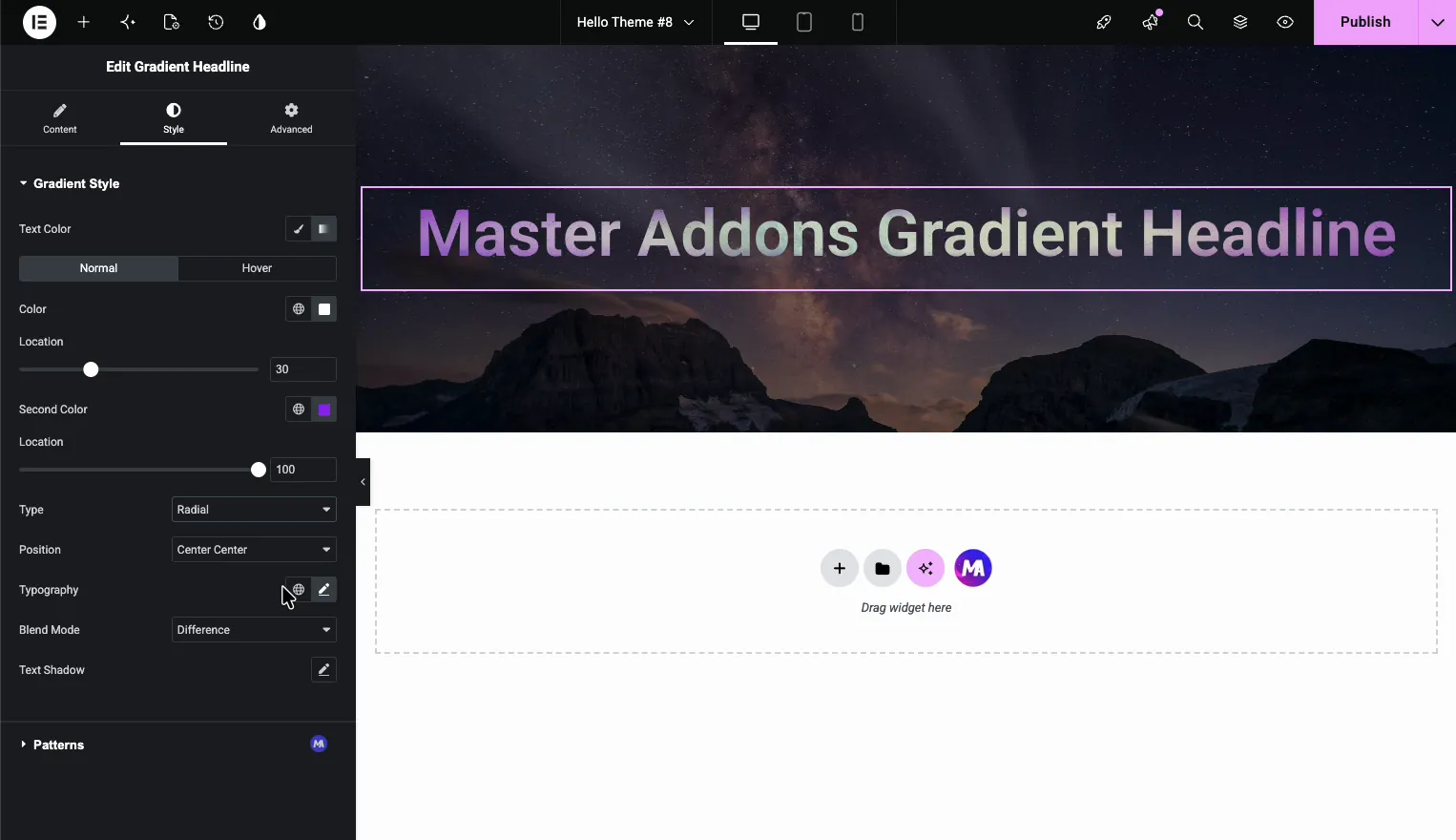Click the Master Addons library M button

[973, 569]
